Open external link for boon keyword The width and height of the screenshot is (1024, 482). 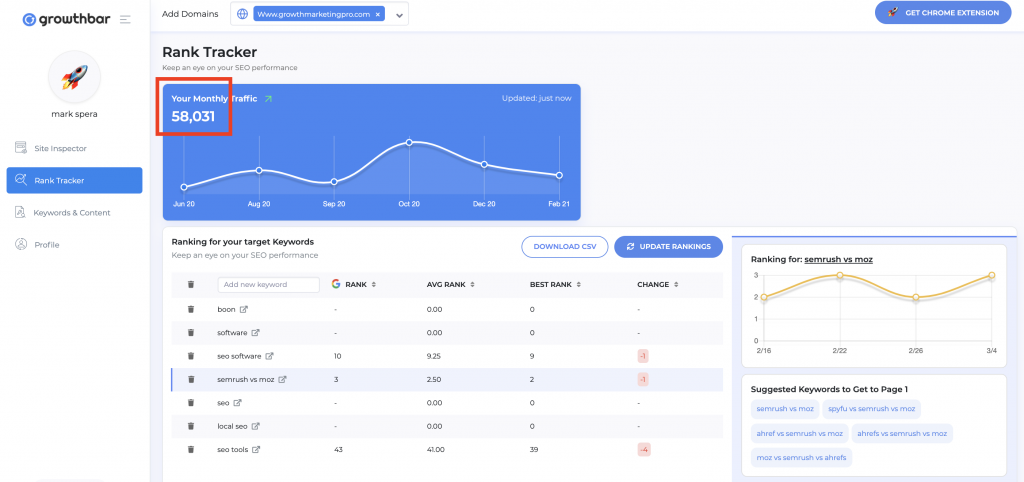244,309
